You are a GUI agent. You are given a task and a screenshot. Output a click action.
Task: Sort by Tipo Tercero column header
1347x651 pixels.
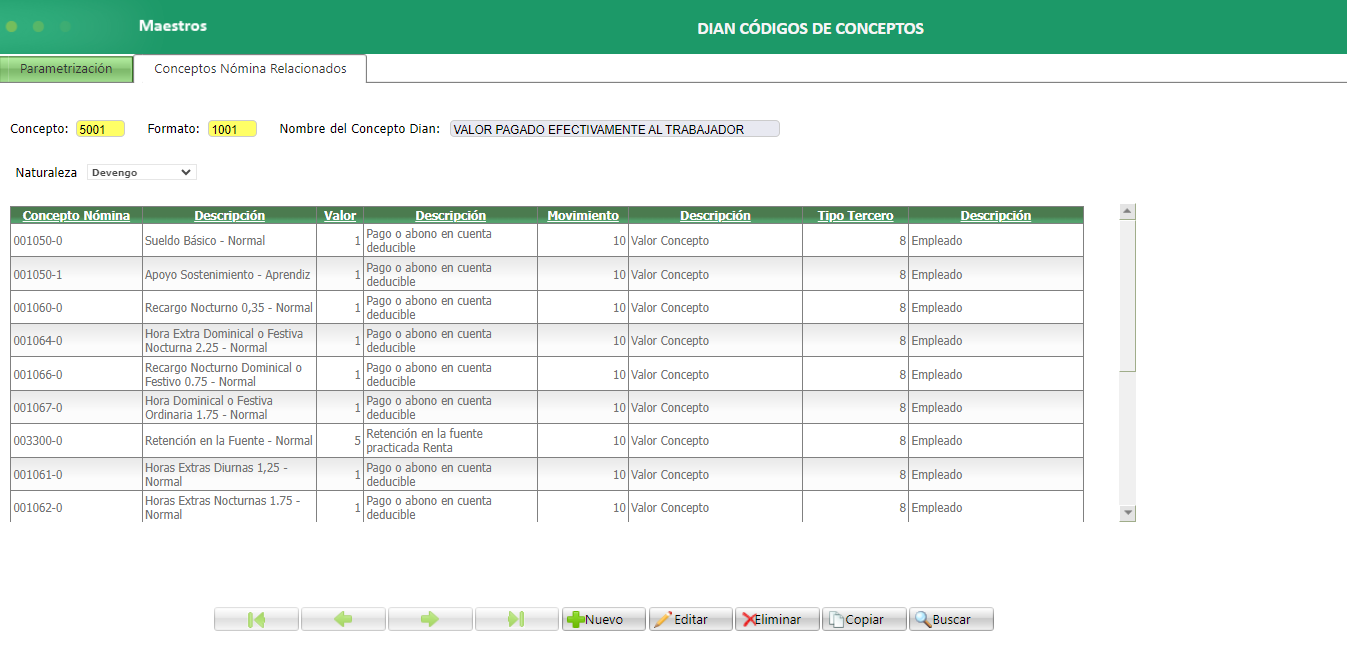tap(855, 215)
